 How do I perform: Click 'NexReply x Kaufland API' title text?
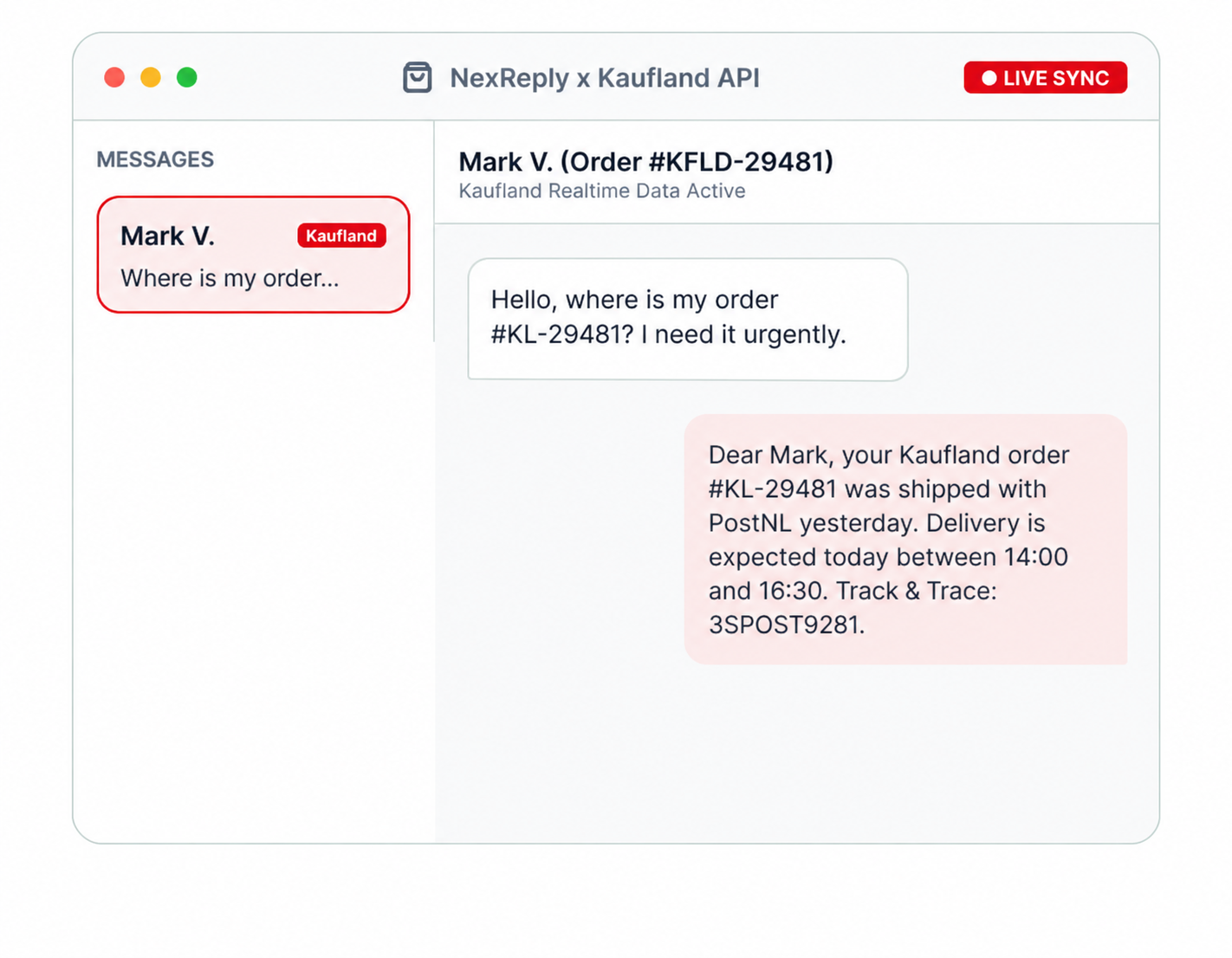coord(605,78)
